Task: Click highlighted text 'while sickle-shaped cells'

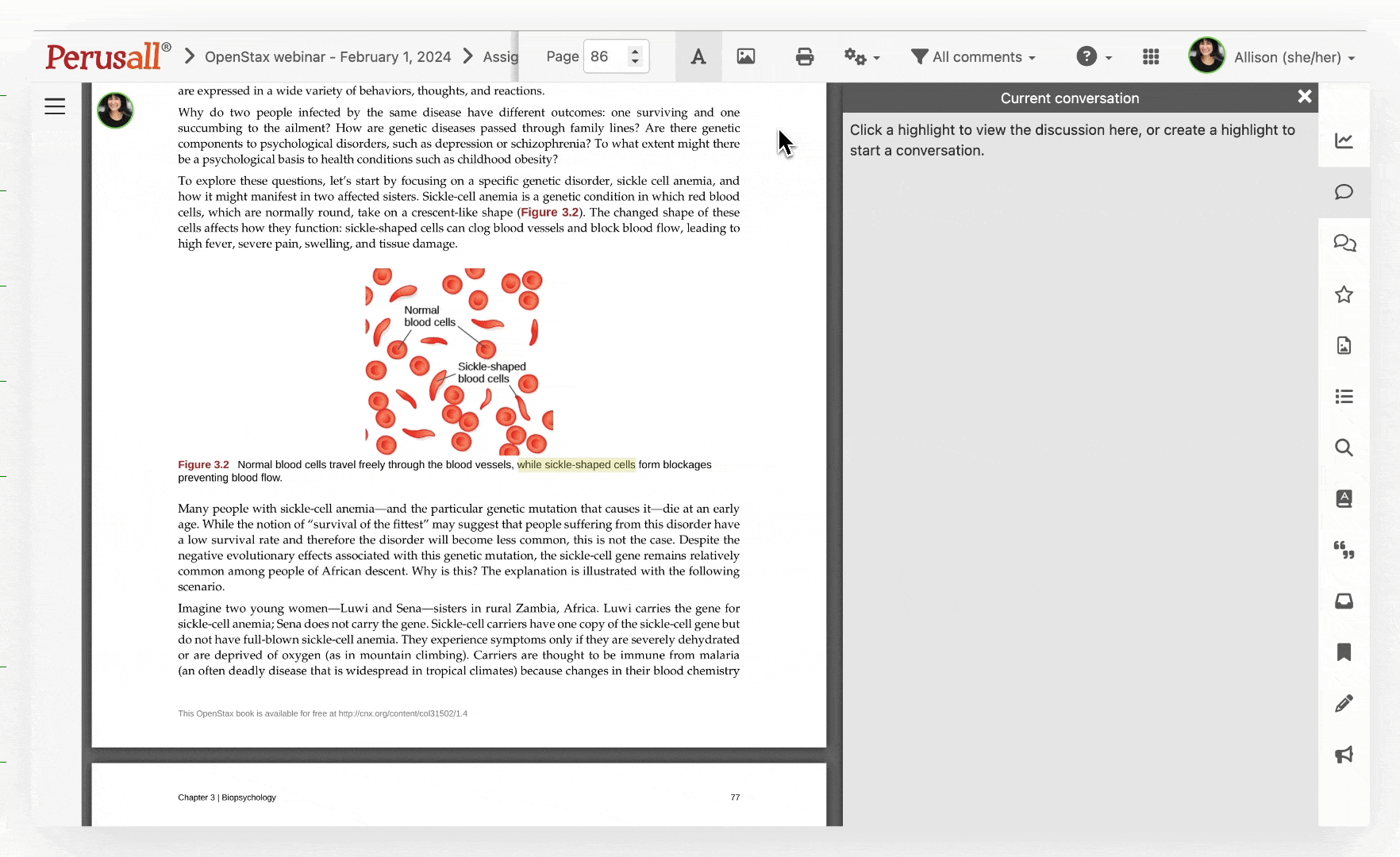Action: click(x=576, y=465)
